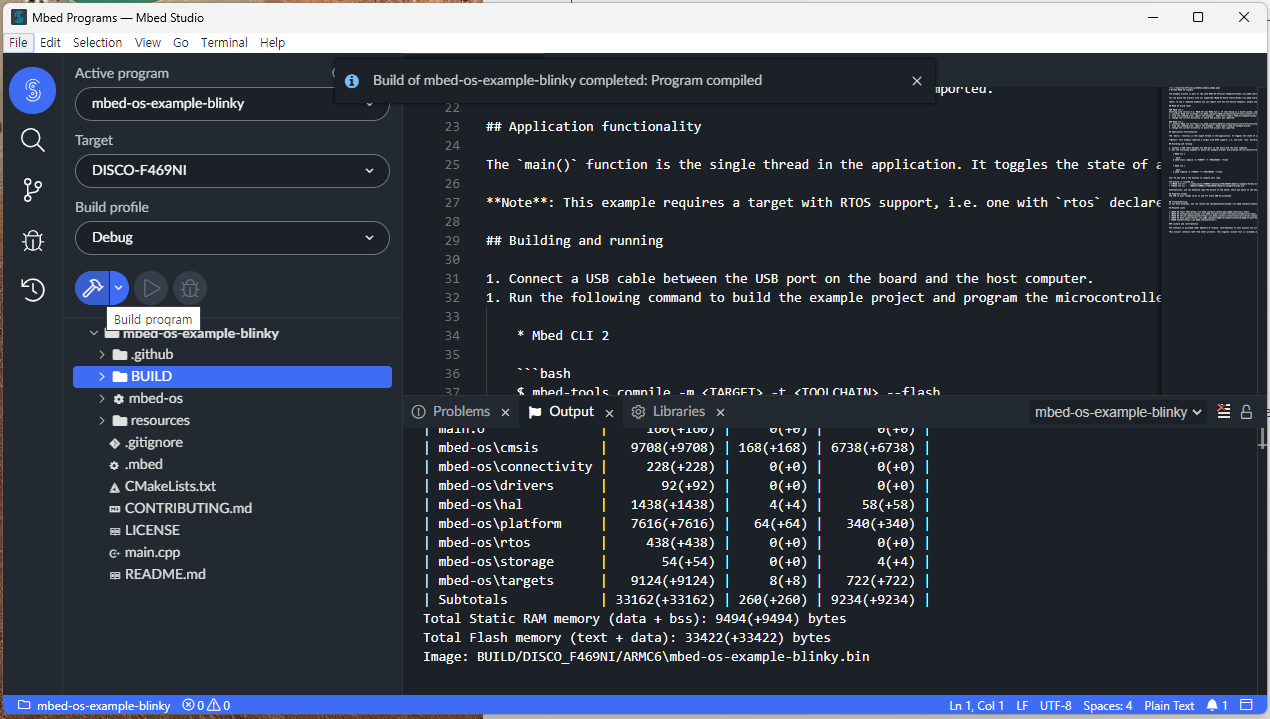This screenshot has width=1270, height=719.
Task: Click the info icon in the build notification
Action: (352, 81)
